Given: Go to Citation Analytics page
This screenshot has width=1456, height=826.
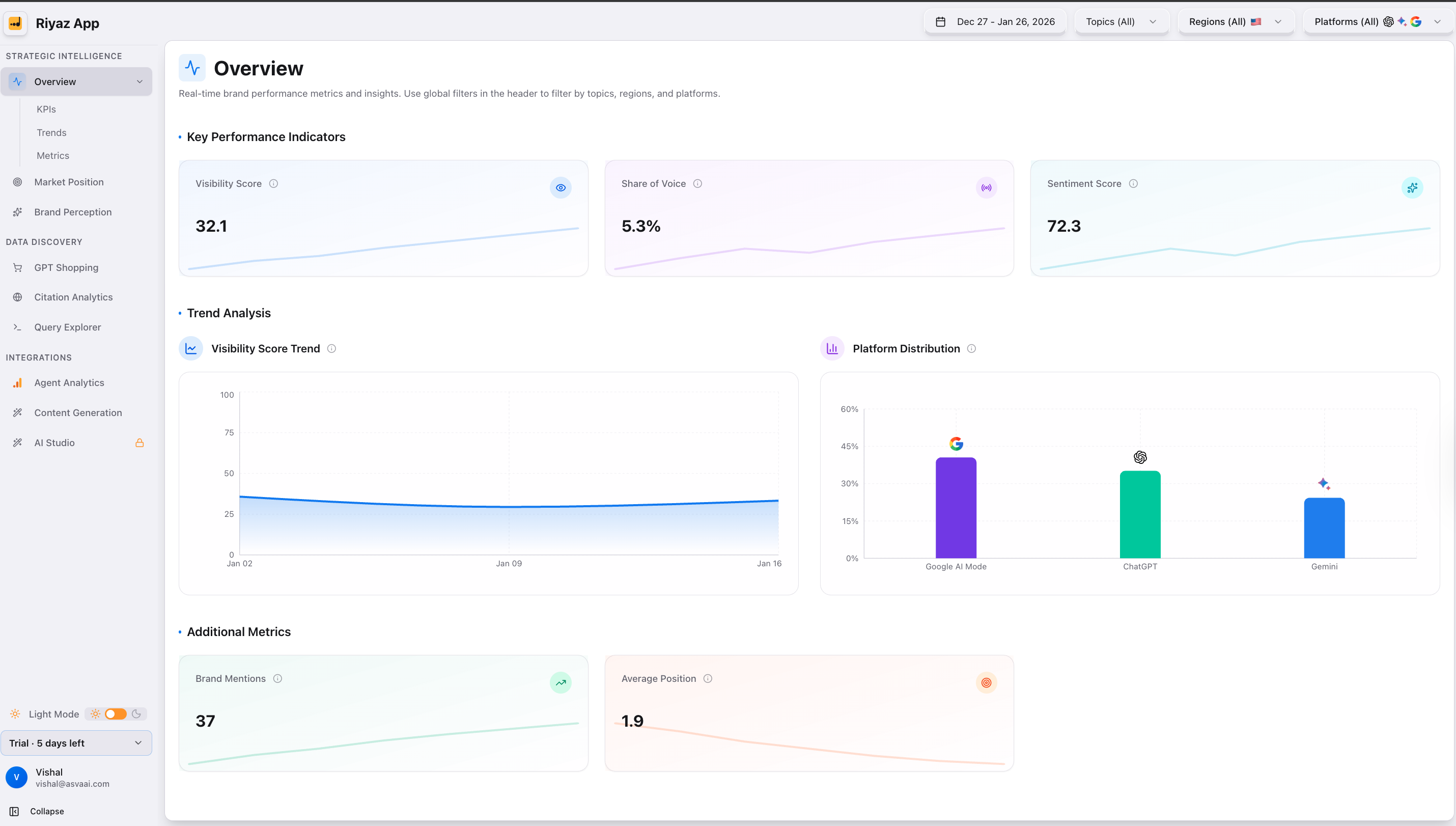Looking at the screenshot, I should pyautogui.click(x=73, y=297).
